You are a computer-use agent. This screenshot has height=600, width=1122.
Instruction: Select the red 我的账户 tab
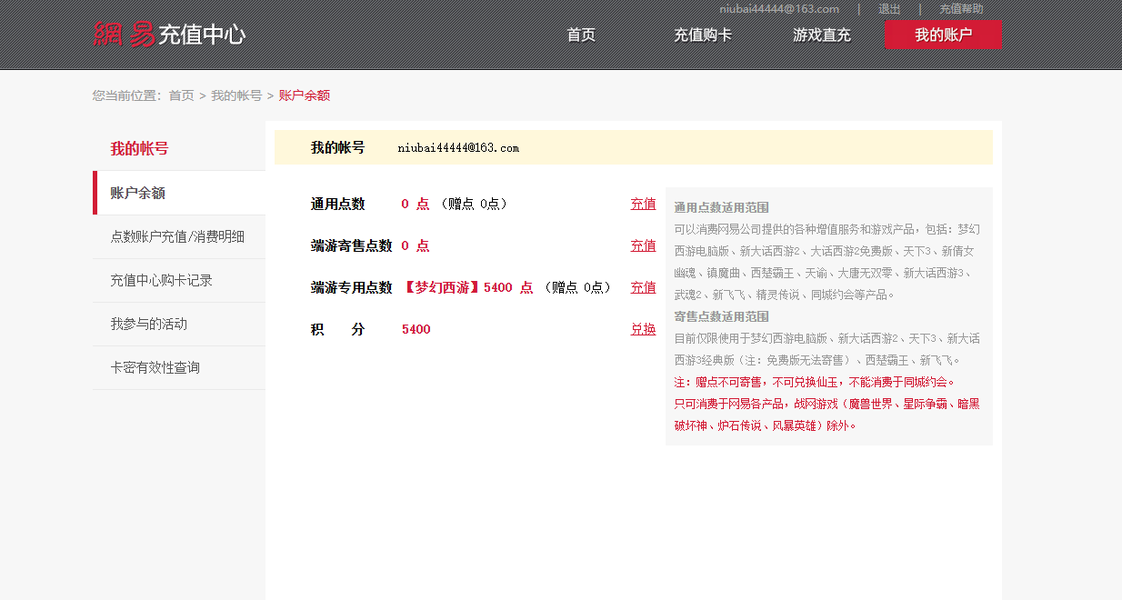coord(943,34)
